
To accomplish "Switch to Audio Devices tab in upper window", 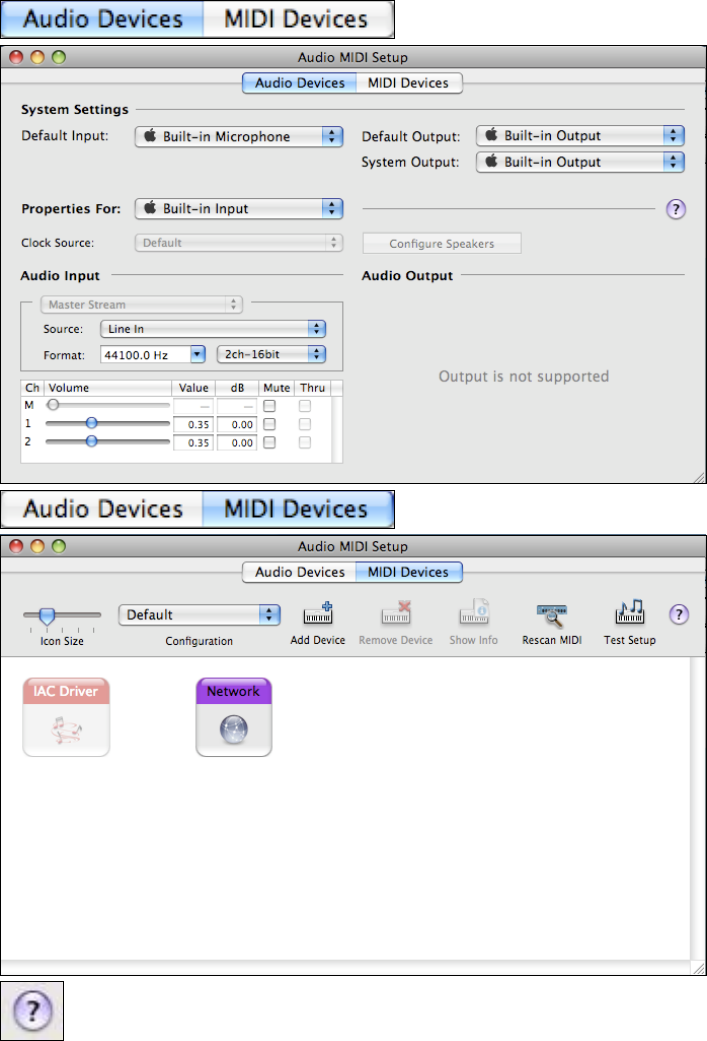I will point(300,83).
